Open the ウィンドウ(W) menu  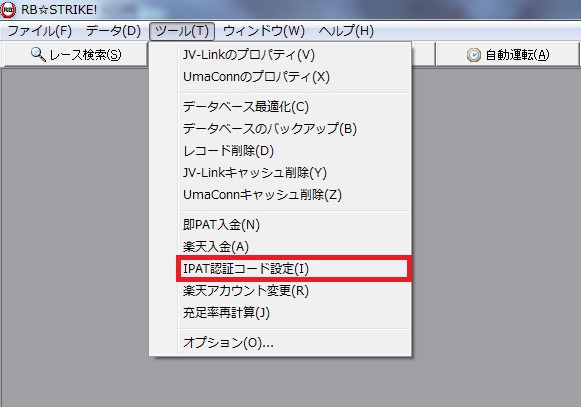pyautogui.click(x=264, y=31)
